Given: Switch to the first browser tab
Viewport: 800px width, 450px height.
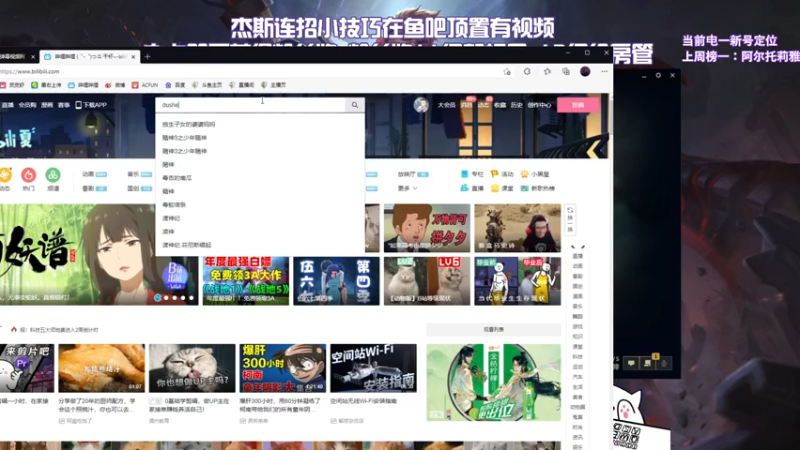Looking at the screenshot, I should (15, 57).
